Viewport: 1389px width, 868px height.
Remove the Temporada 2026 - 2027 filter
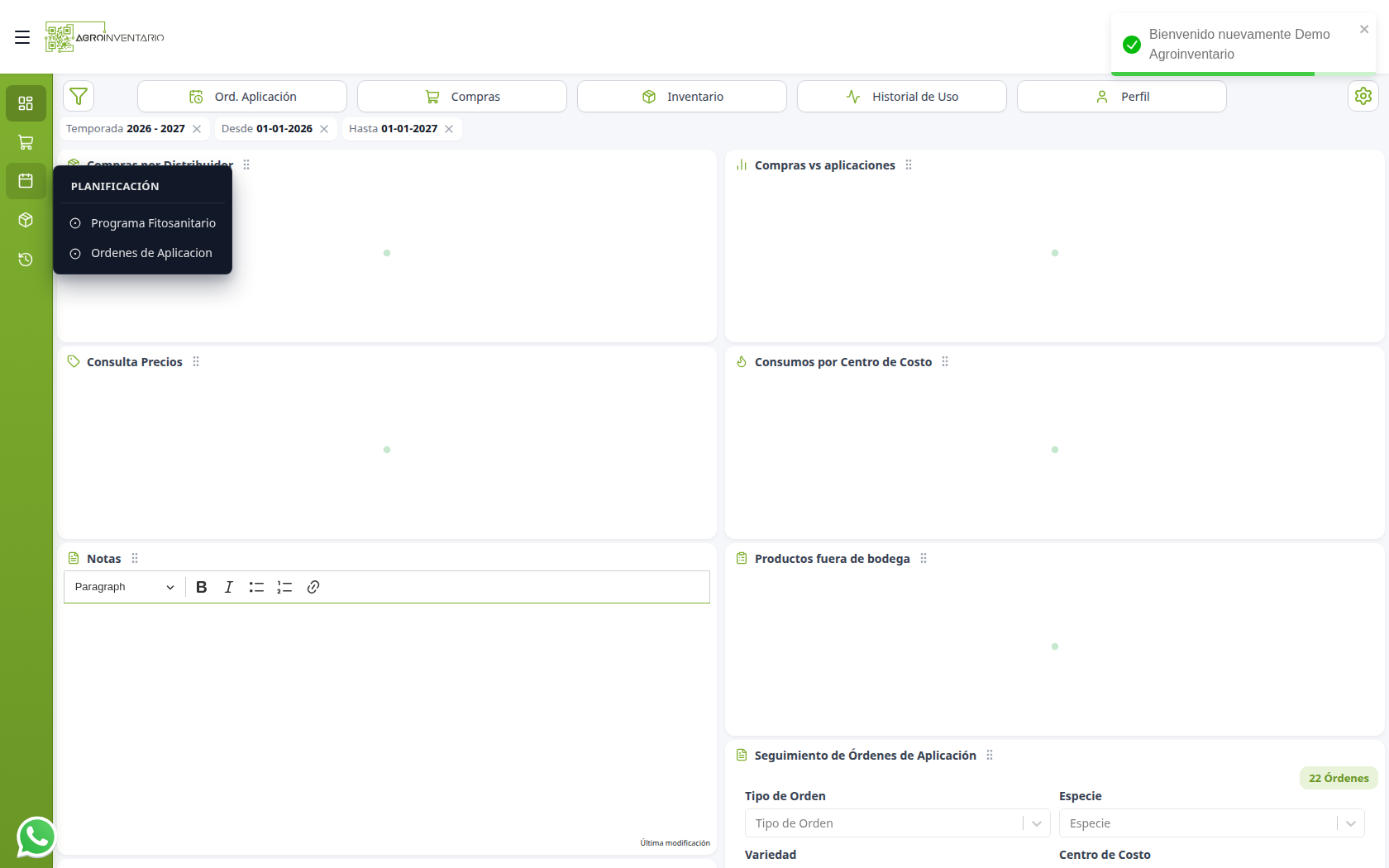coord(197,129)
